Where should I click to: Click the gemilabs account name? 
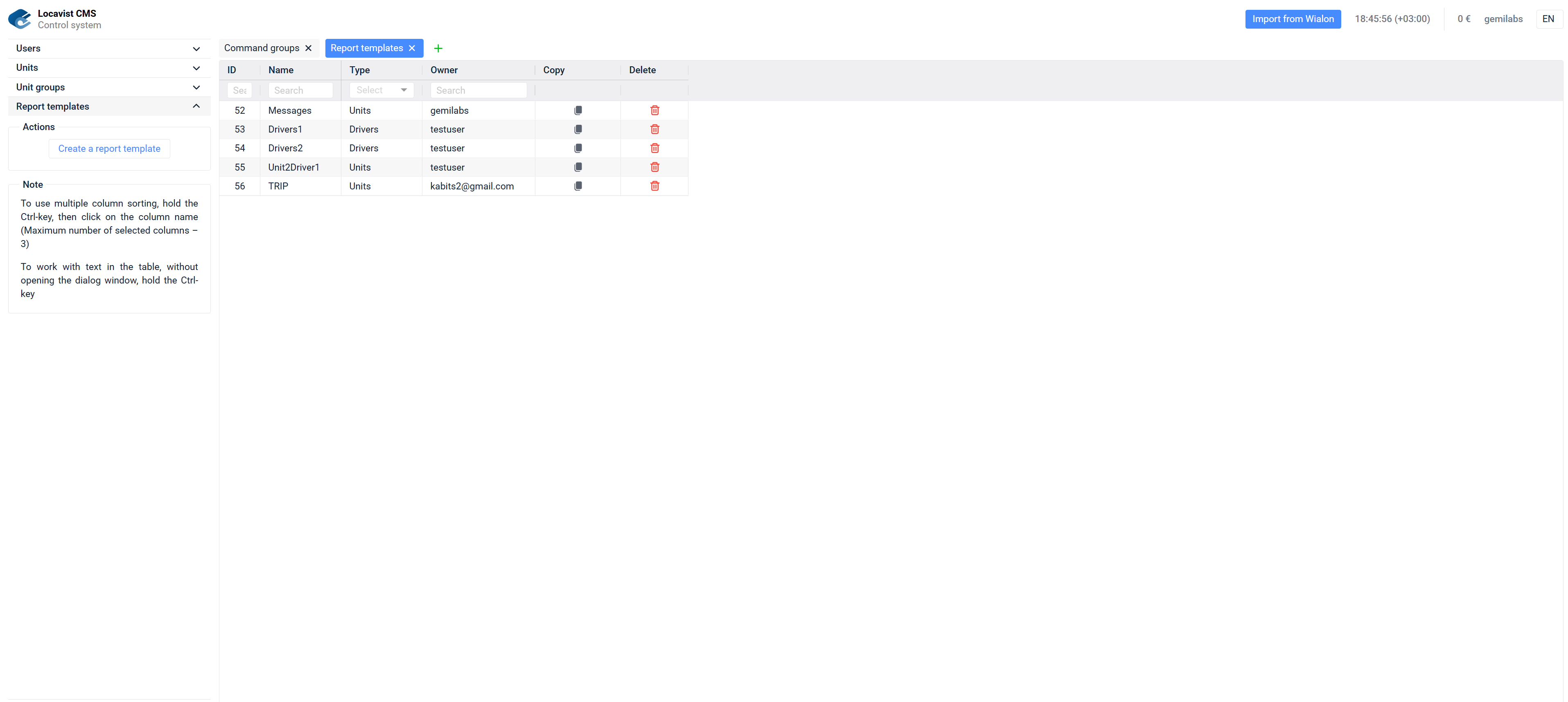1503,19
